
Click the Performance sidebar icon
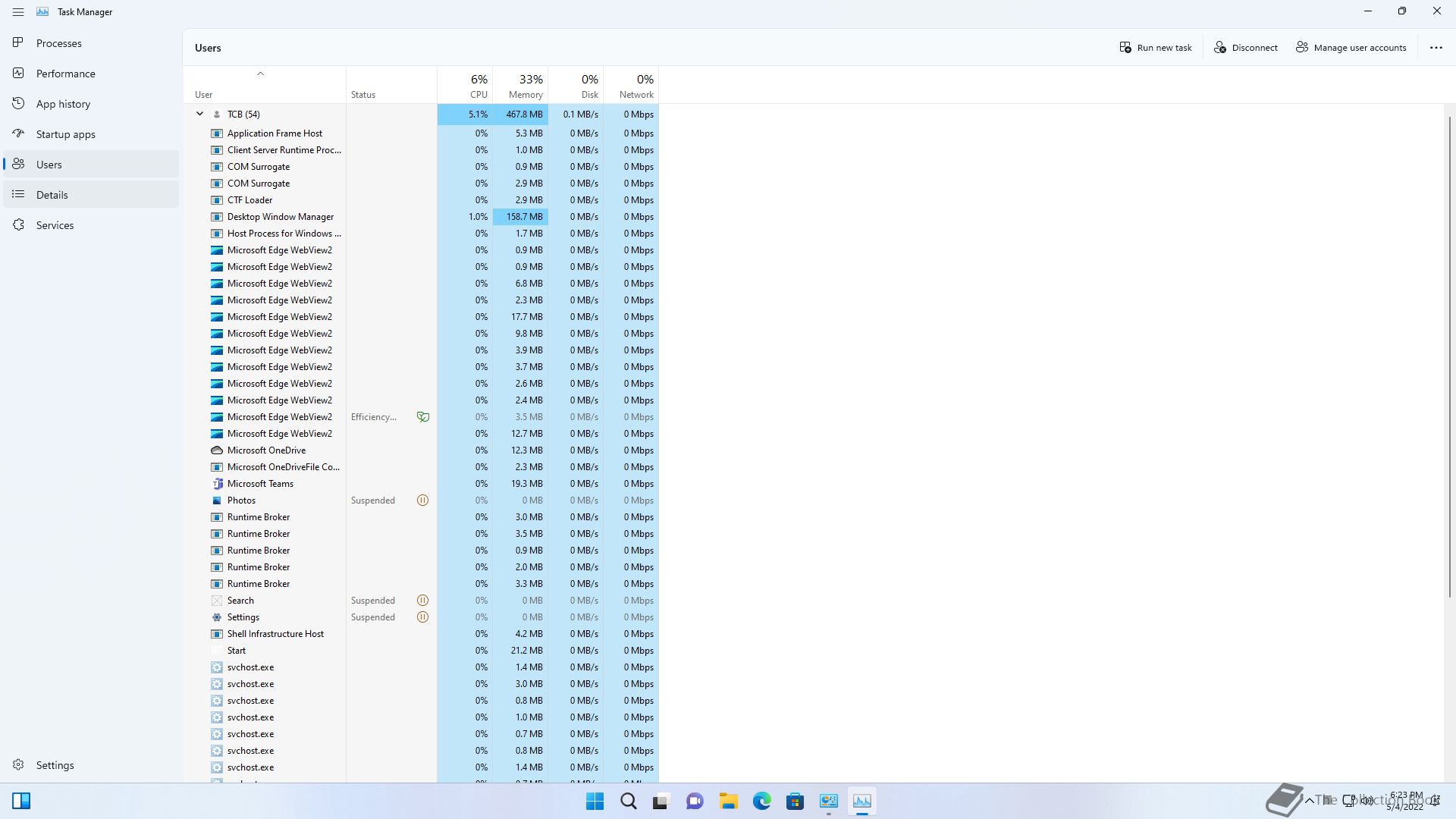[18, 74]
